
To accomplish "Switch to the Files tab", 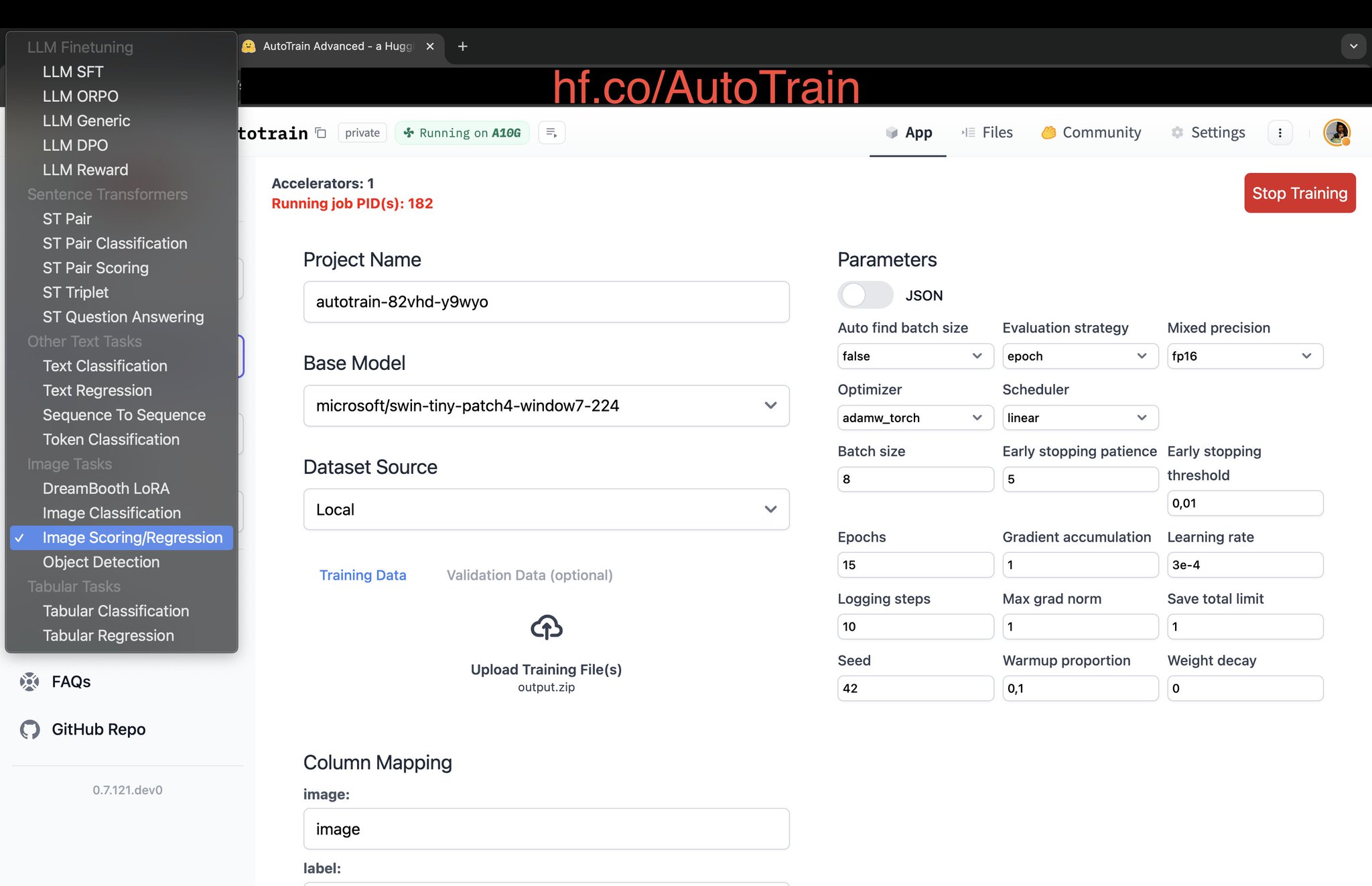I will (x=987, y=133).
